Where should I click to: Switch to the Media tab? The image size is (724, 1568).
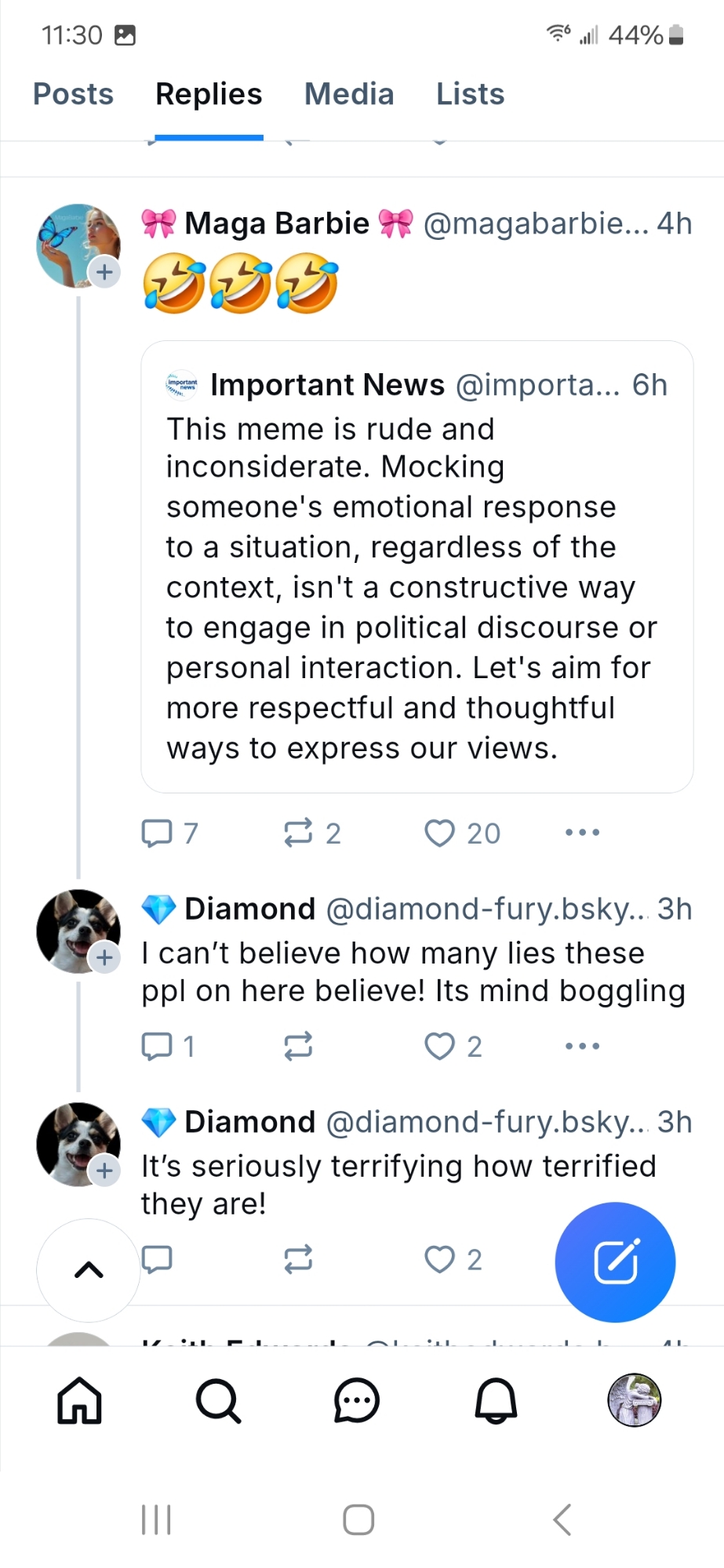[x=349, y=94]
